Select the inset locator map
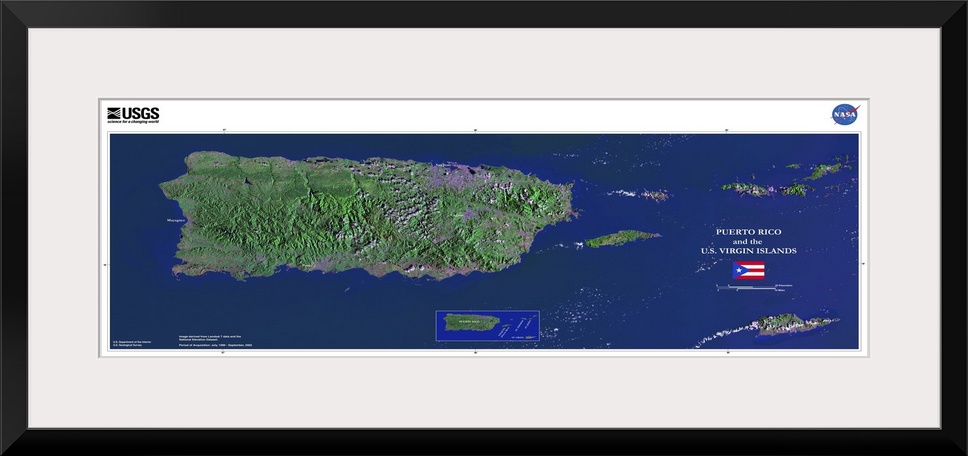 pyautogui.click(x=487, y=325)
